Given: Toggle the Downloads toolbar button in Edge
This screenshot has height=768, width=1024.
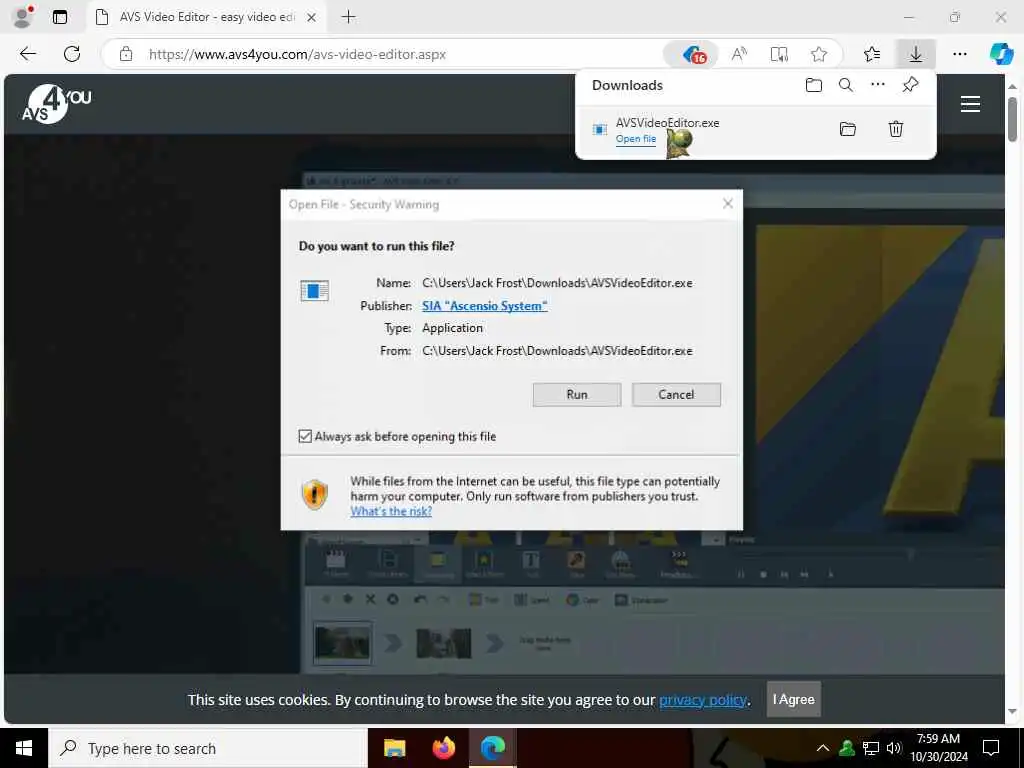Looking at the screenshot, I should [916, 54].
